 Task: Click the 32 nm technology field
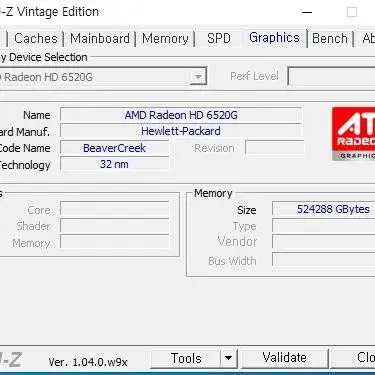[x=115, y=164]
